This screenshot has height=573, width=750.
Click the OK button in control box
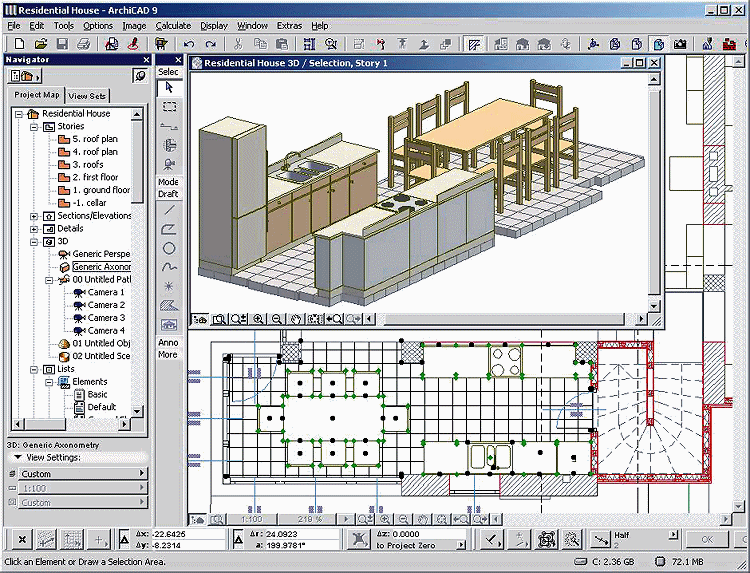pos(706,540)
